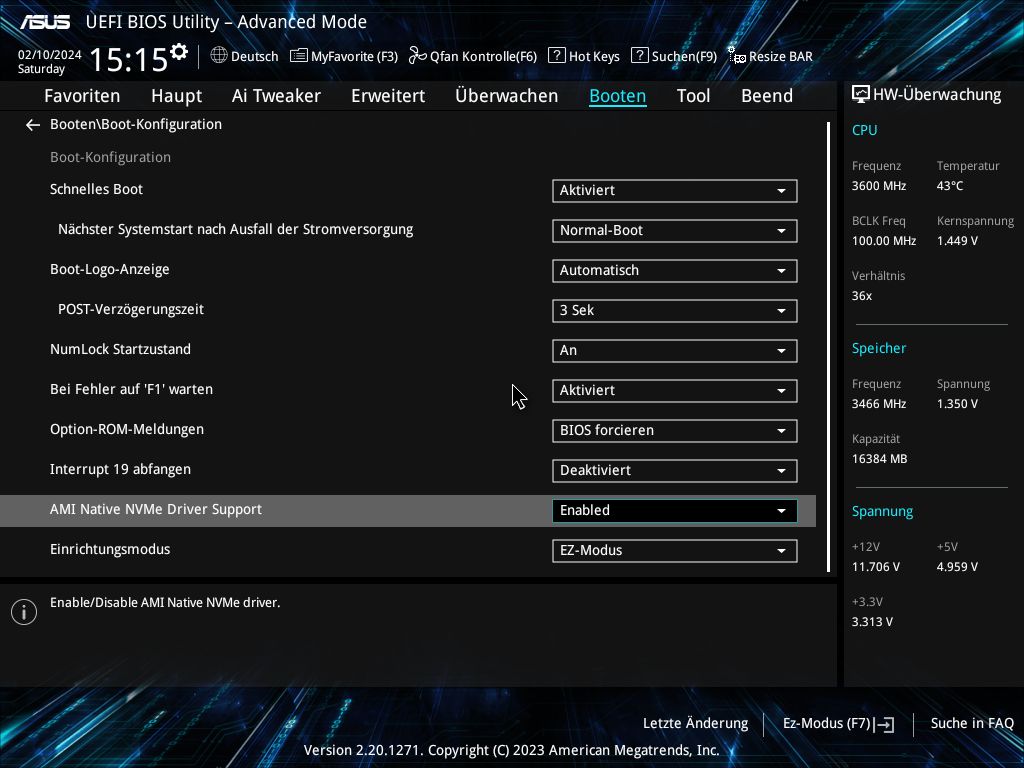Open the Ai Tweaker tab
Image resolution: width=1024 pixels, height=768 pixels.
point(276,96)
